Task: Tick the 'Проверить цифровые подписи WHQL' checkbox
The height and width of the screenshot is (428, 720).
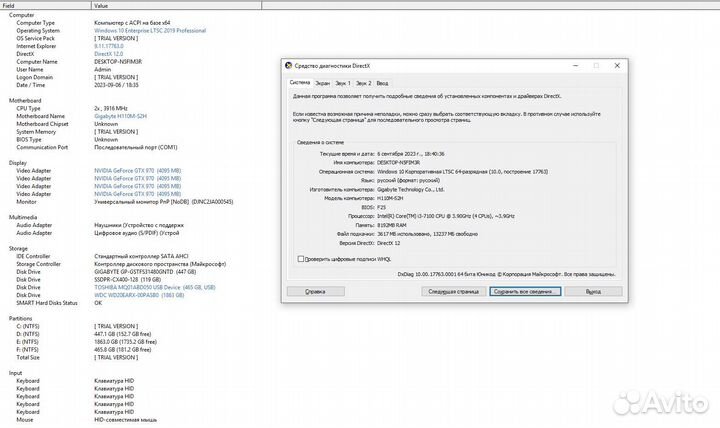Action: 301,259
